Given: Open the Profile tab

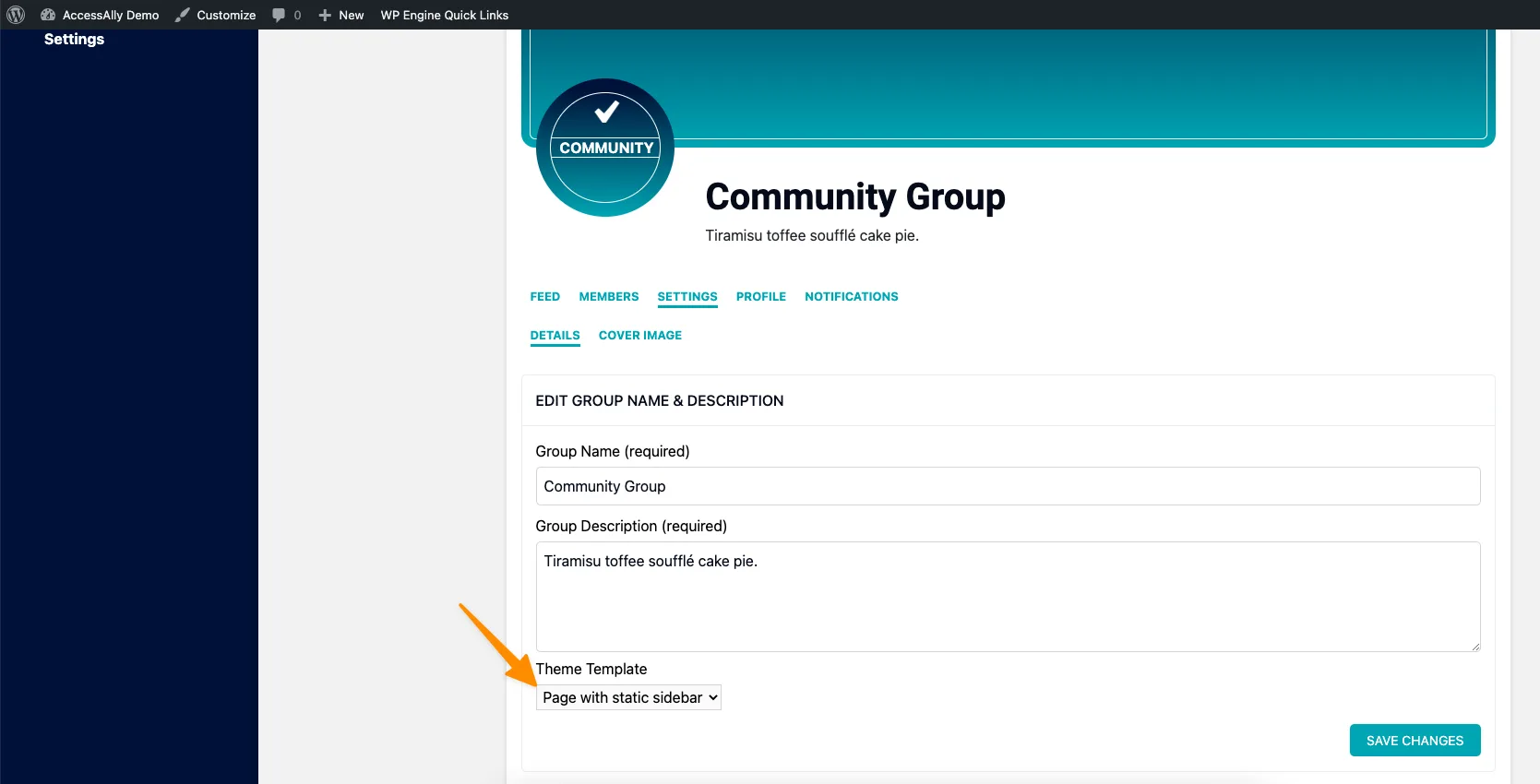Looking at the screenshot, I should pyautogui.click(x=760, y=296).
